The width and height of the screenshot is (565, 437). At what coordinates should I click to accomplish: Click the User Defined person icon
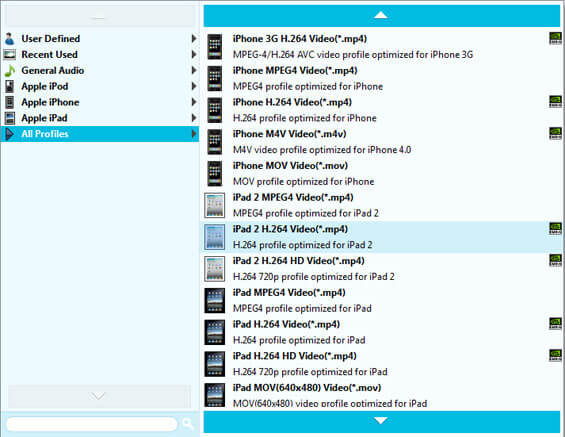pyautogui.click(x=9, y=39)
